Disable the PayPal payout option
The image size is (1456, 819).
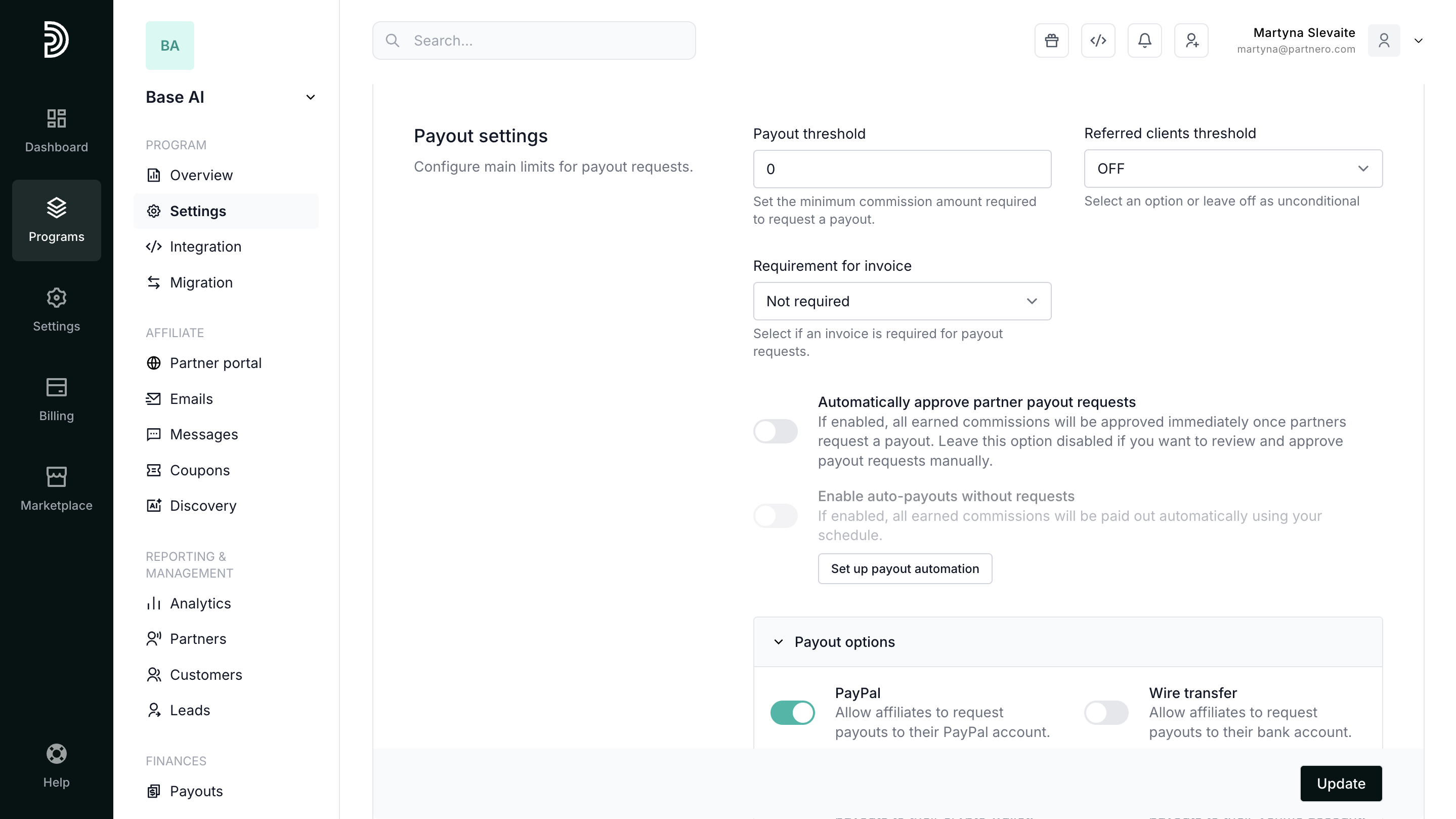pyautogui.click(x=792, y=713)
